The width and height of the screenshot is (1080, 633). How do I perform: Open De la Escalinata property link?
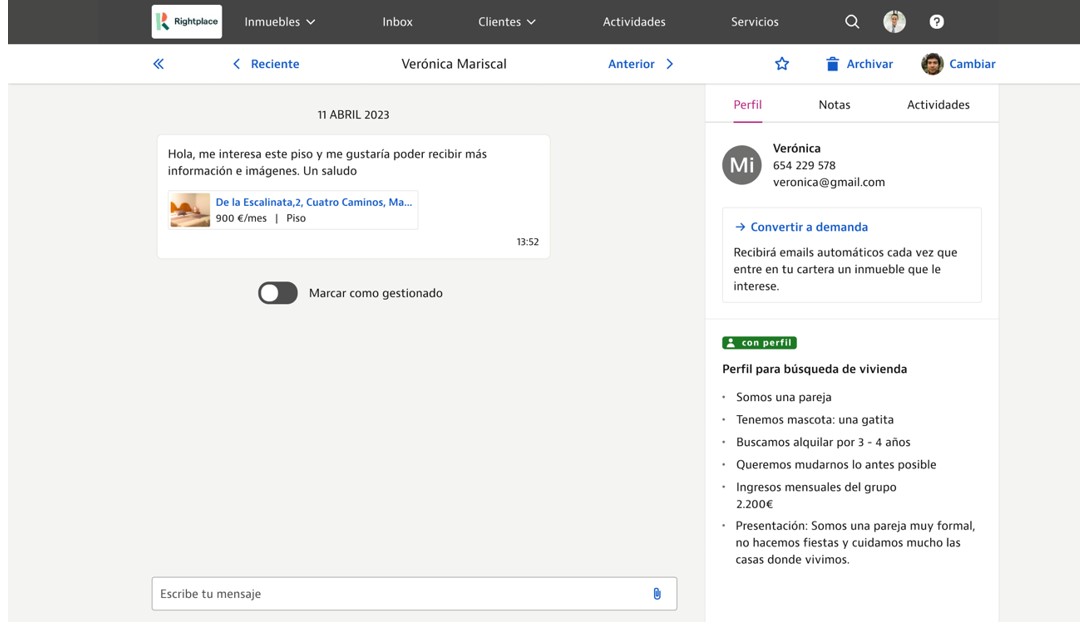313,202
